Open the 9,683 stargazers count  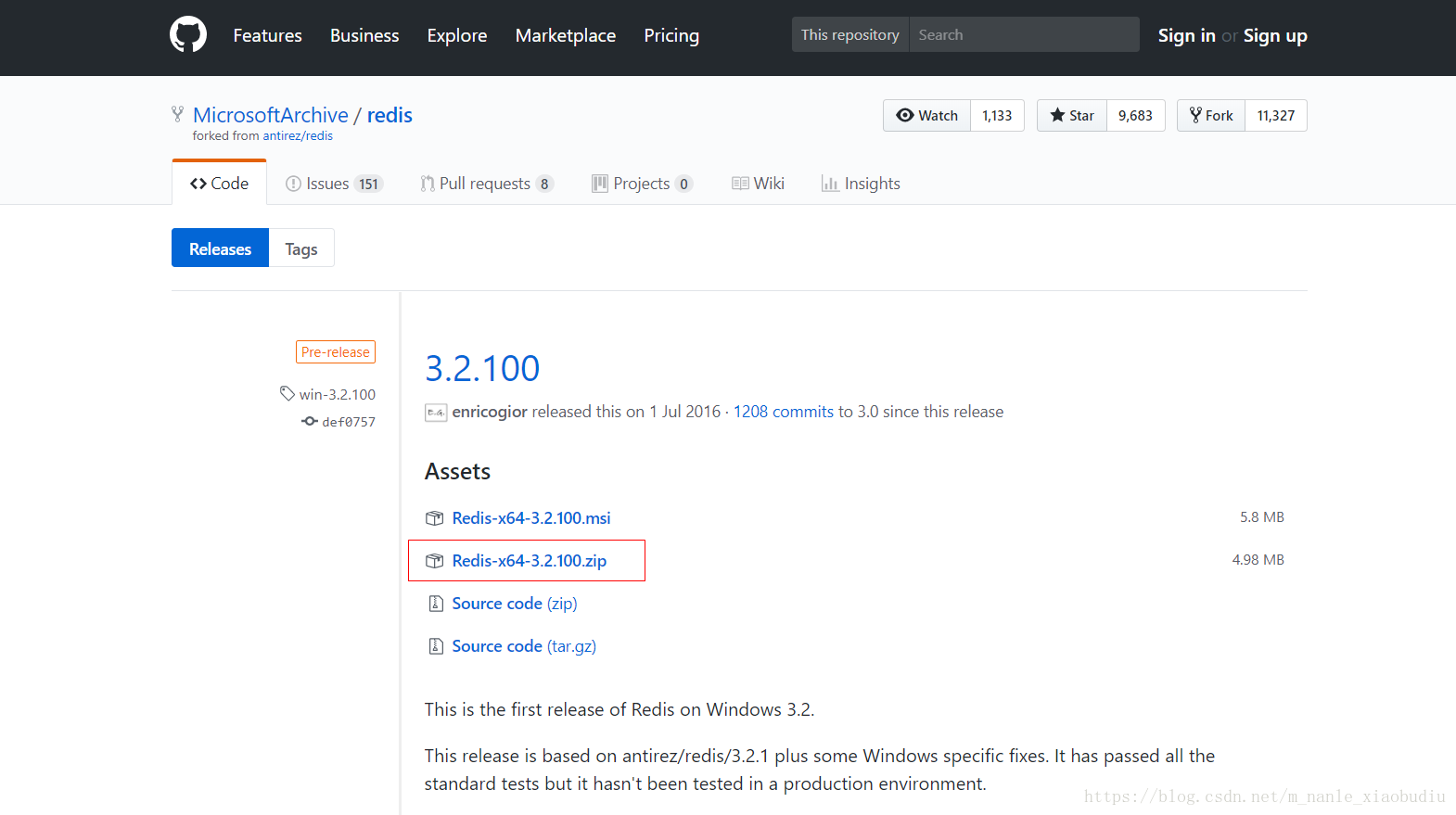coord(1135,115)
